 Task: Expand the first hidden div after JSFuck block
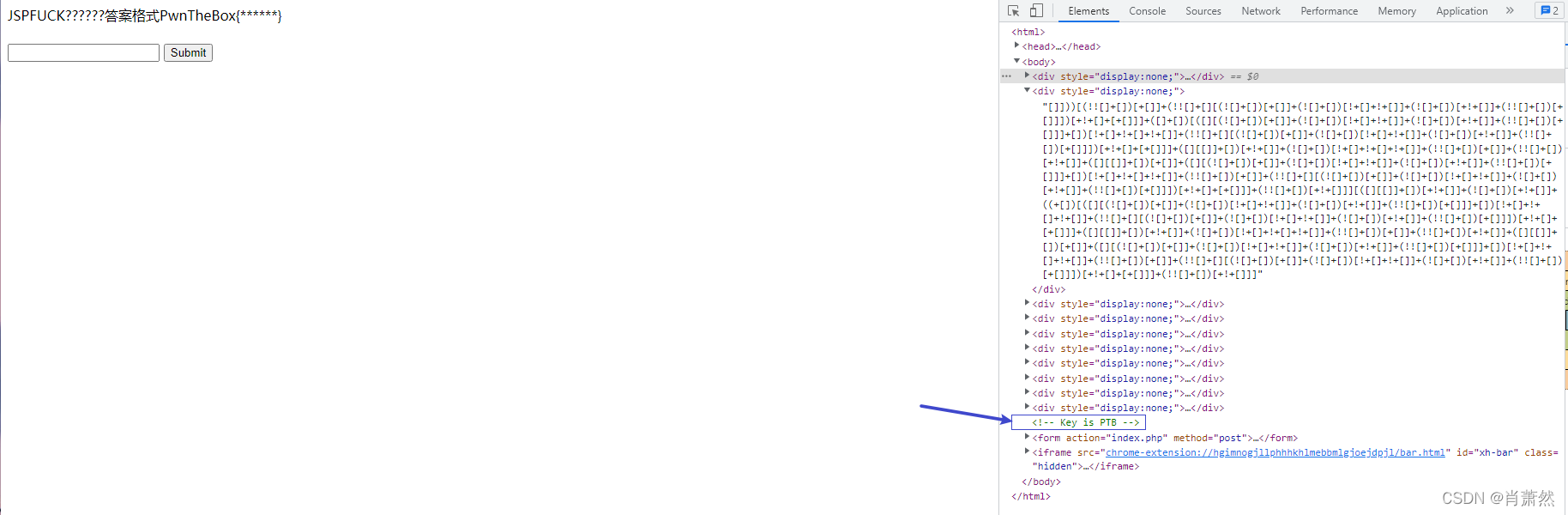click(x=1028, y=304)
